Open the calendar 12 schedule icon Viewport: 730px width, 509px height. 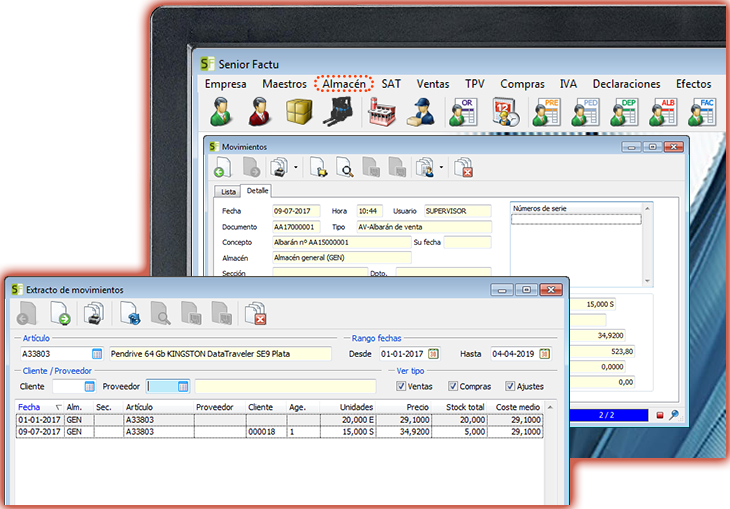point(506,112)
